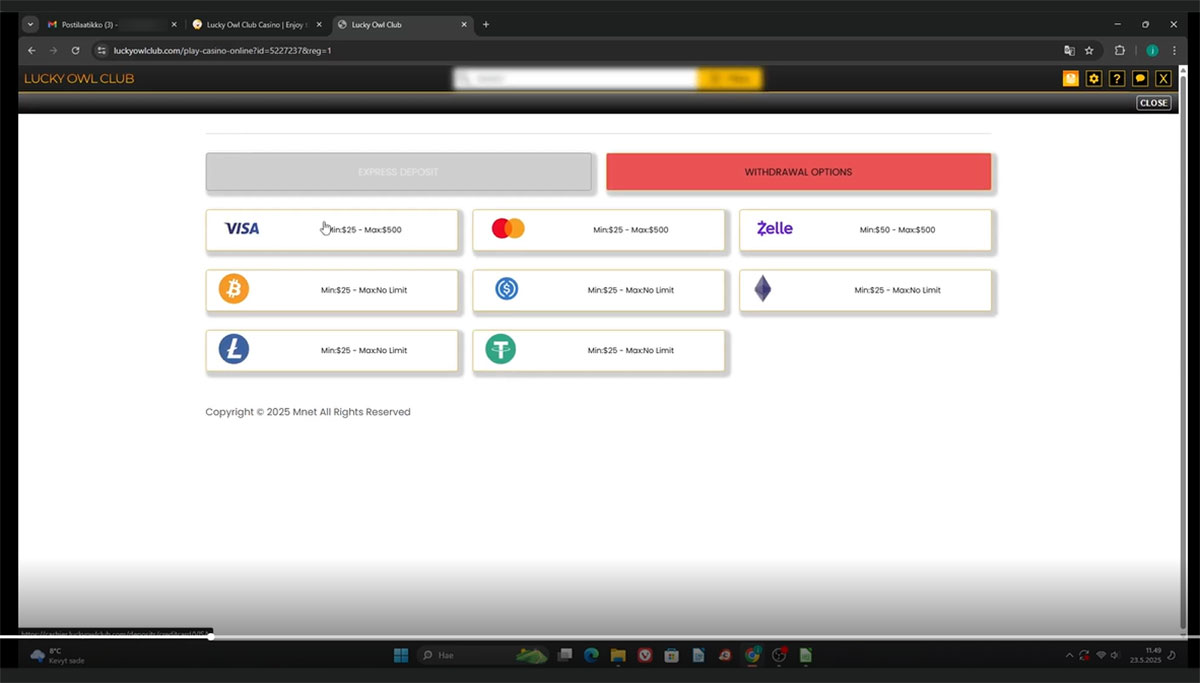Click the copyright 2025 Mnet text
The image size is (1200, 683).
(x=308, y=412)
